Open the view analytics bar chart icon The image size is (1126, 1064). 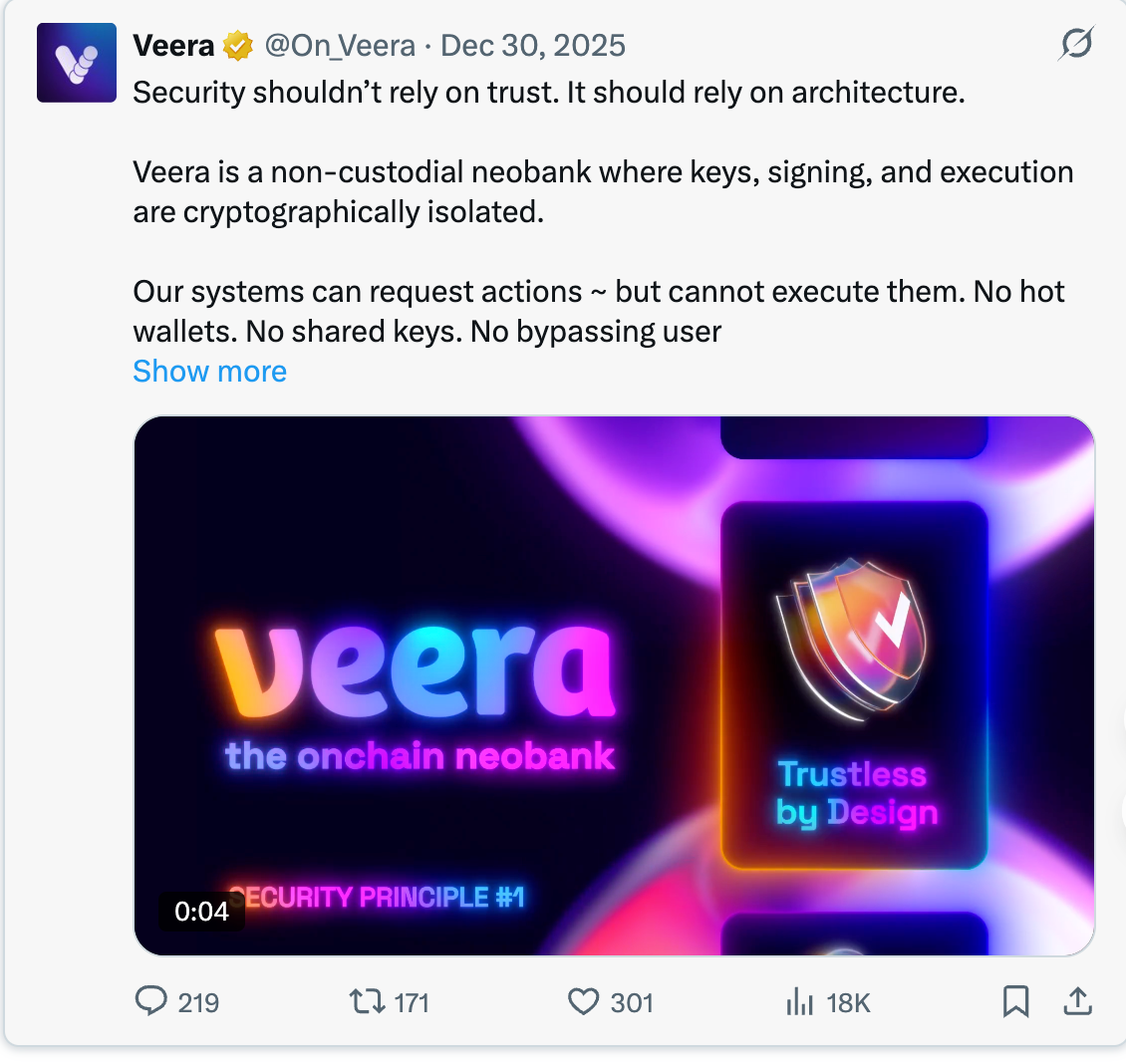pos(799,1001)
